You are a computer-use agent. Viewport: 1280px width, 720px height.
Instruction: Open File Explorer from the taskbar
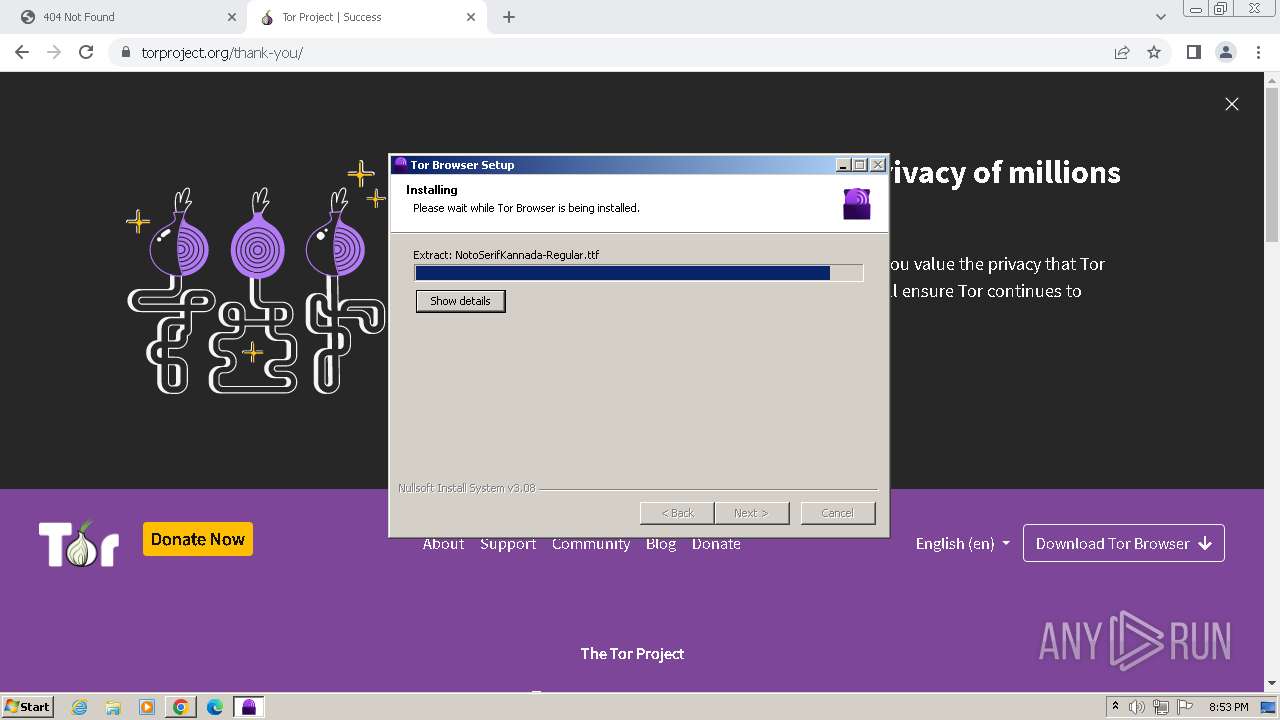[113, 707]
